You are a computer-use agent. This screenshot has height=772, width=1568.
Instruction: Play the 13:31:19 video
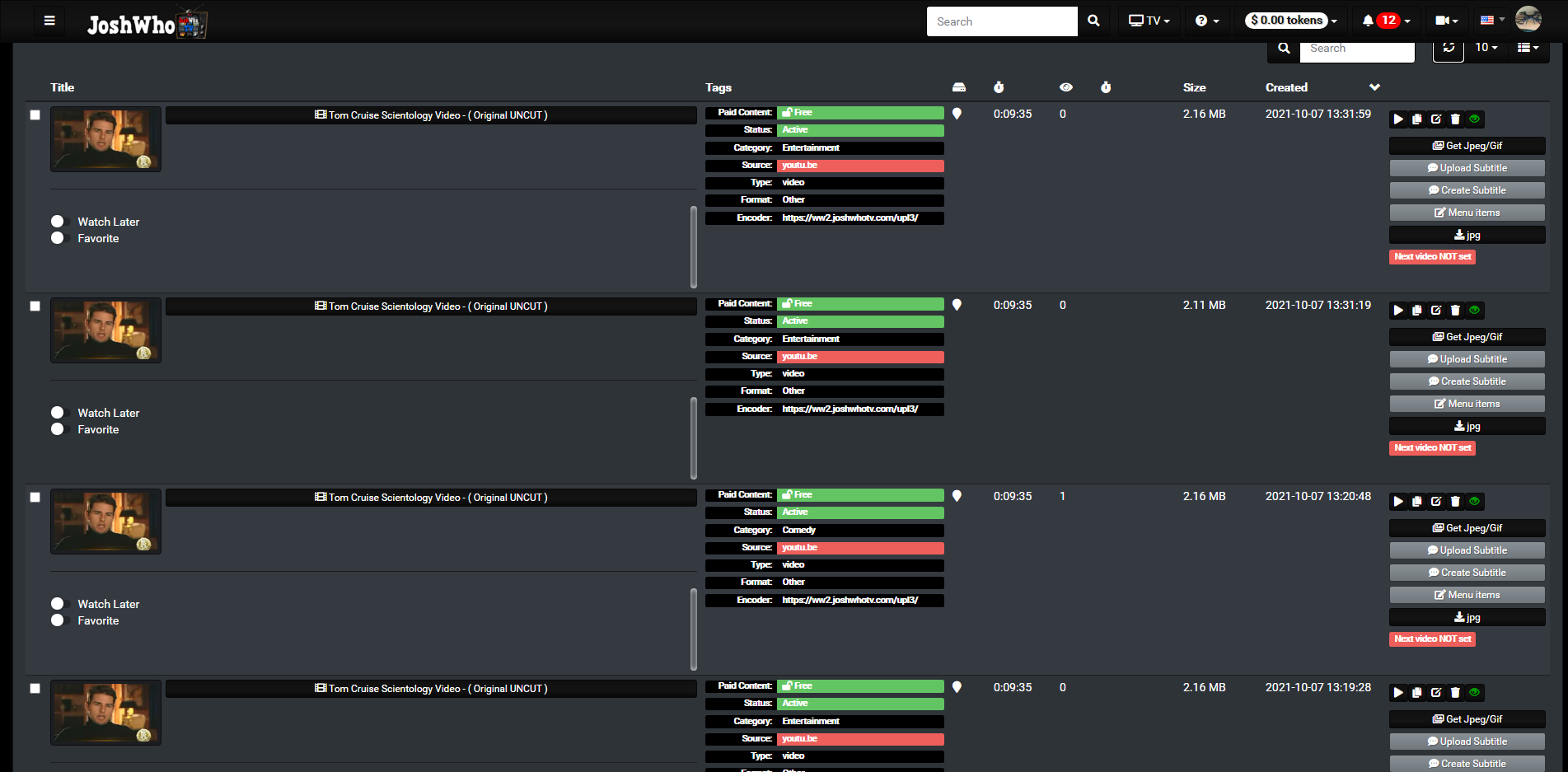pyautogui.click(x=1398, y=311)
